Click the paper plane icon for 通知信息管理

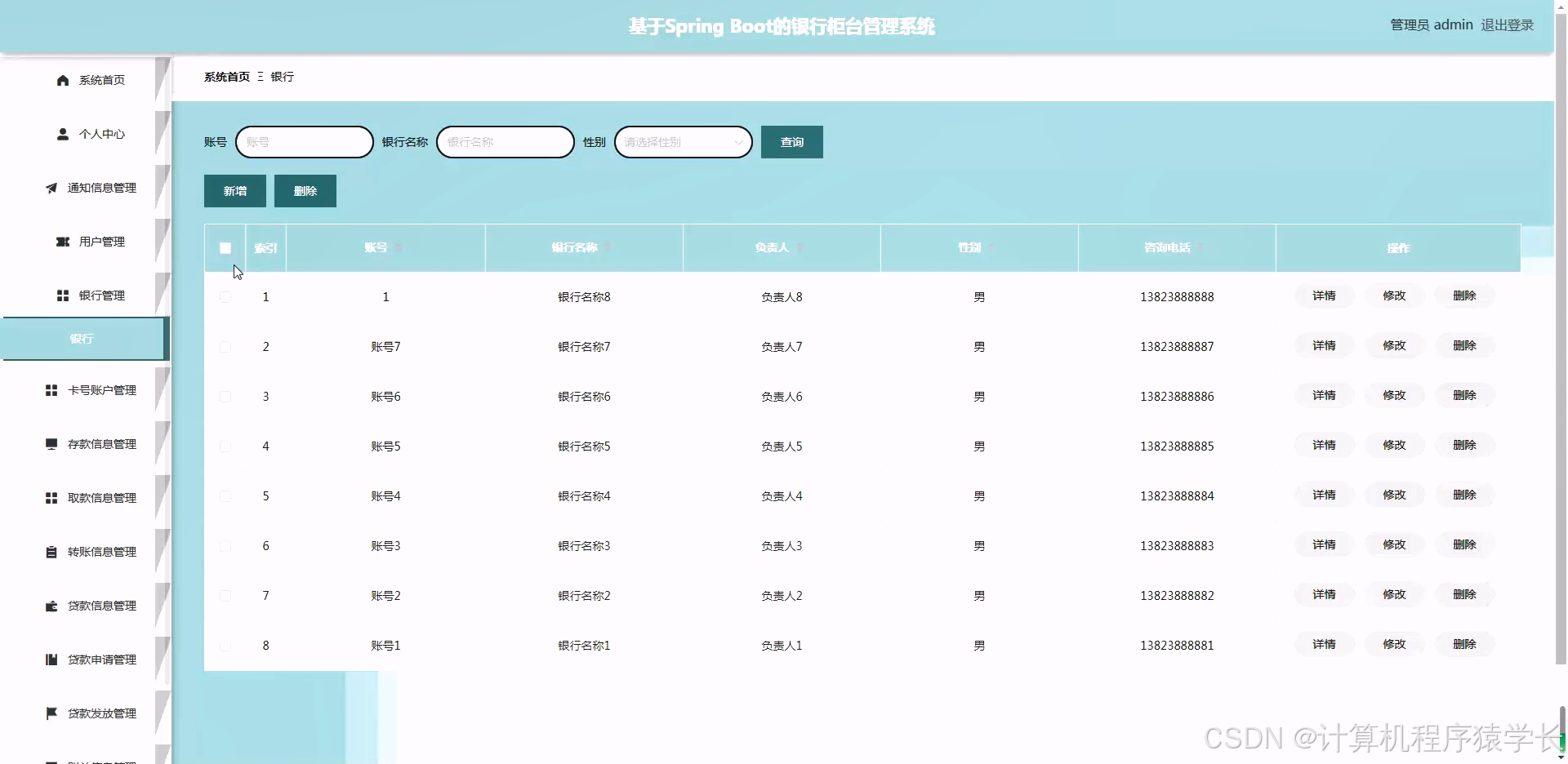click(51, 188)
